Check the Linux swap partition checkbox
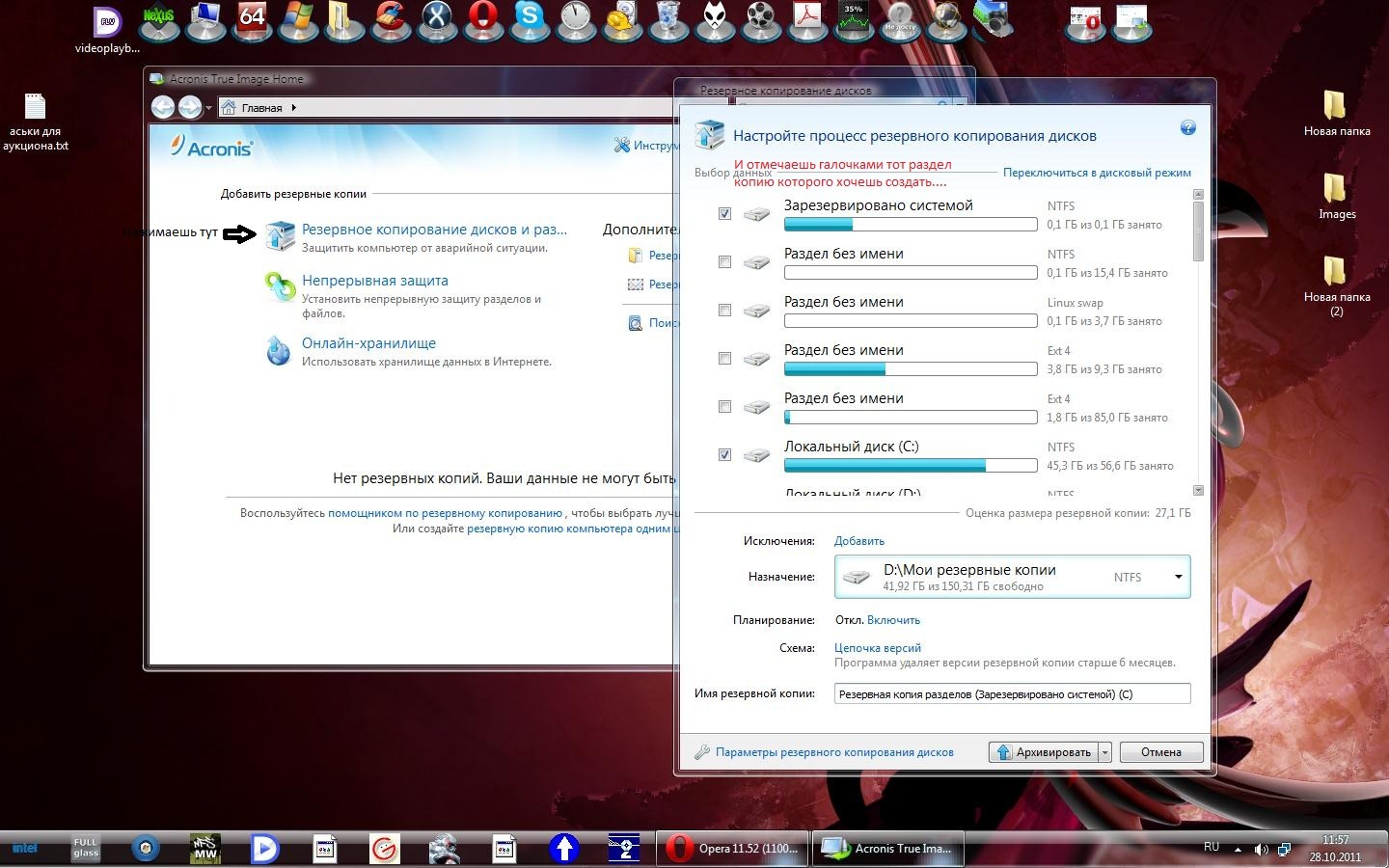The image size is (1389, 868). pyautogui.click(x=724, y=310)
